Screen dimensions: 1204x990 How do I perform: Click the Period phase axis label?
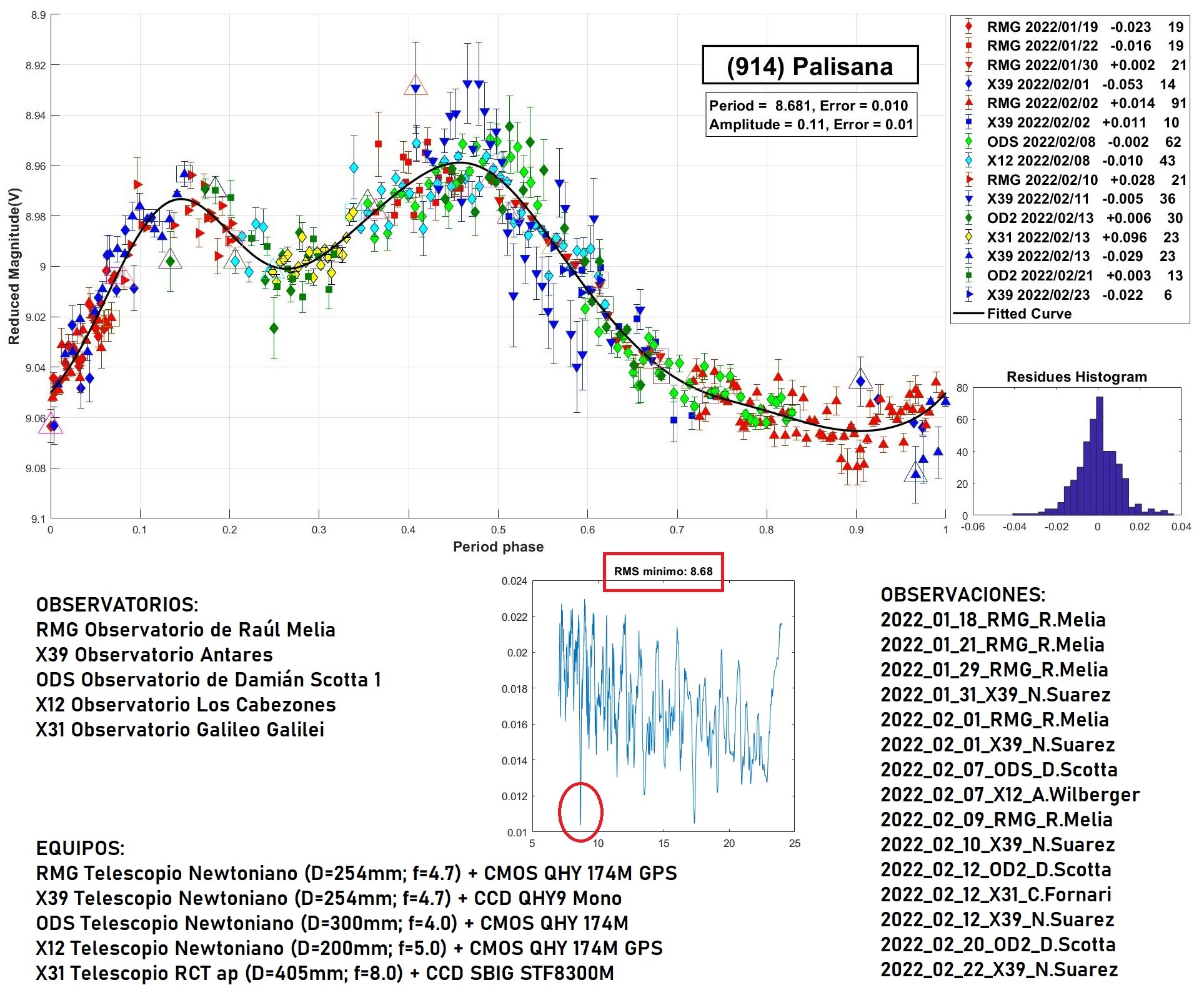tap(498, 547)
